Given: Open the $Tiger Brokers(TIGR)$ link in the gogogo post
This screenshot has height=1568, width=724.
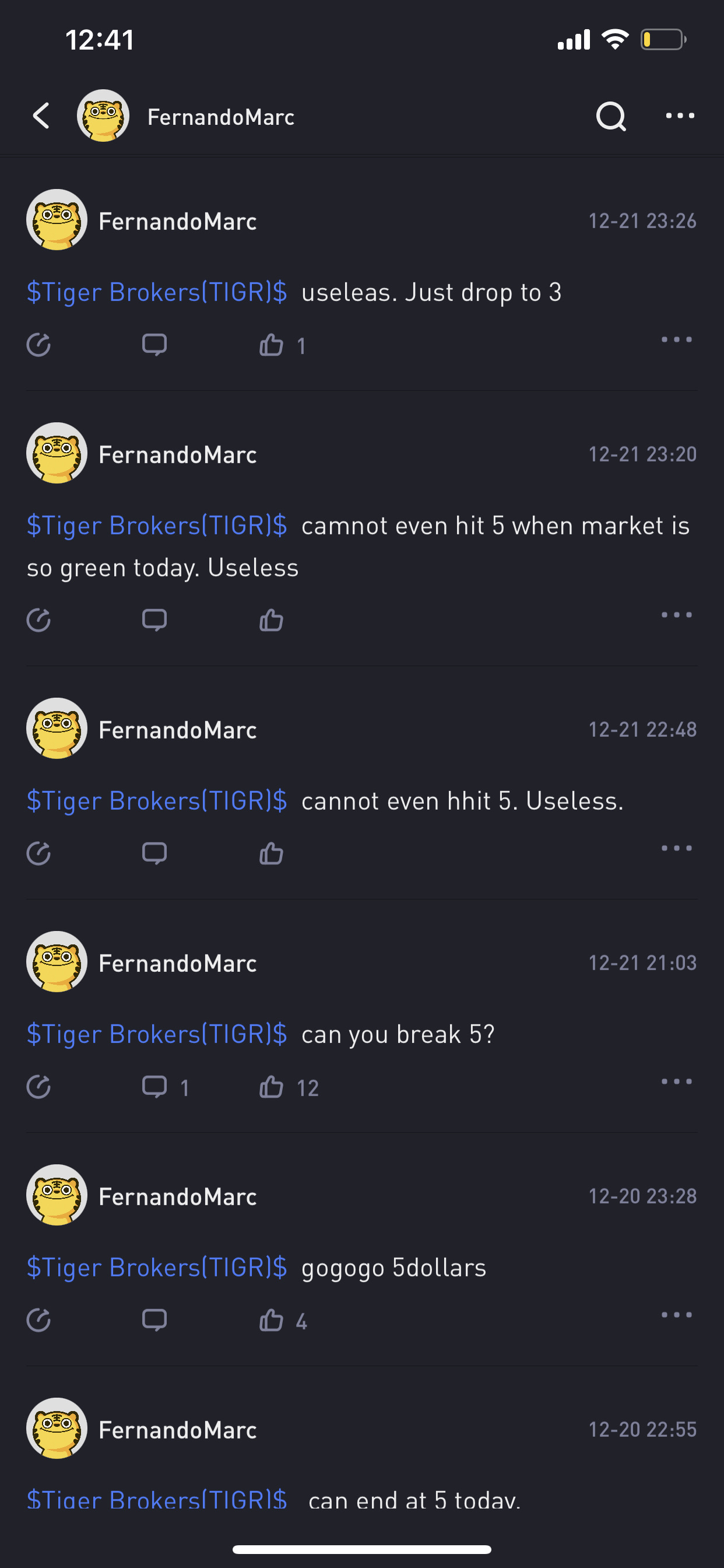Looking at the screenshot, I should [157, 1268].
